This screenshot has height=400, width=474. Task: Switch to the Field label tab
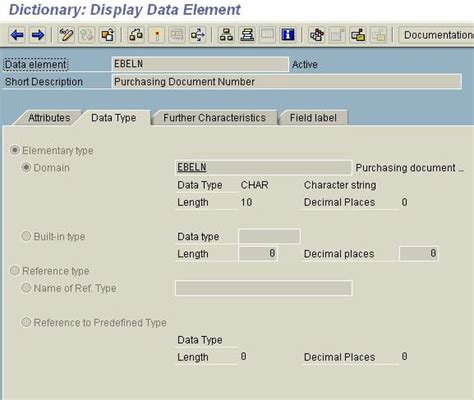point(313,118)
